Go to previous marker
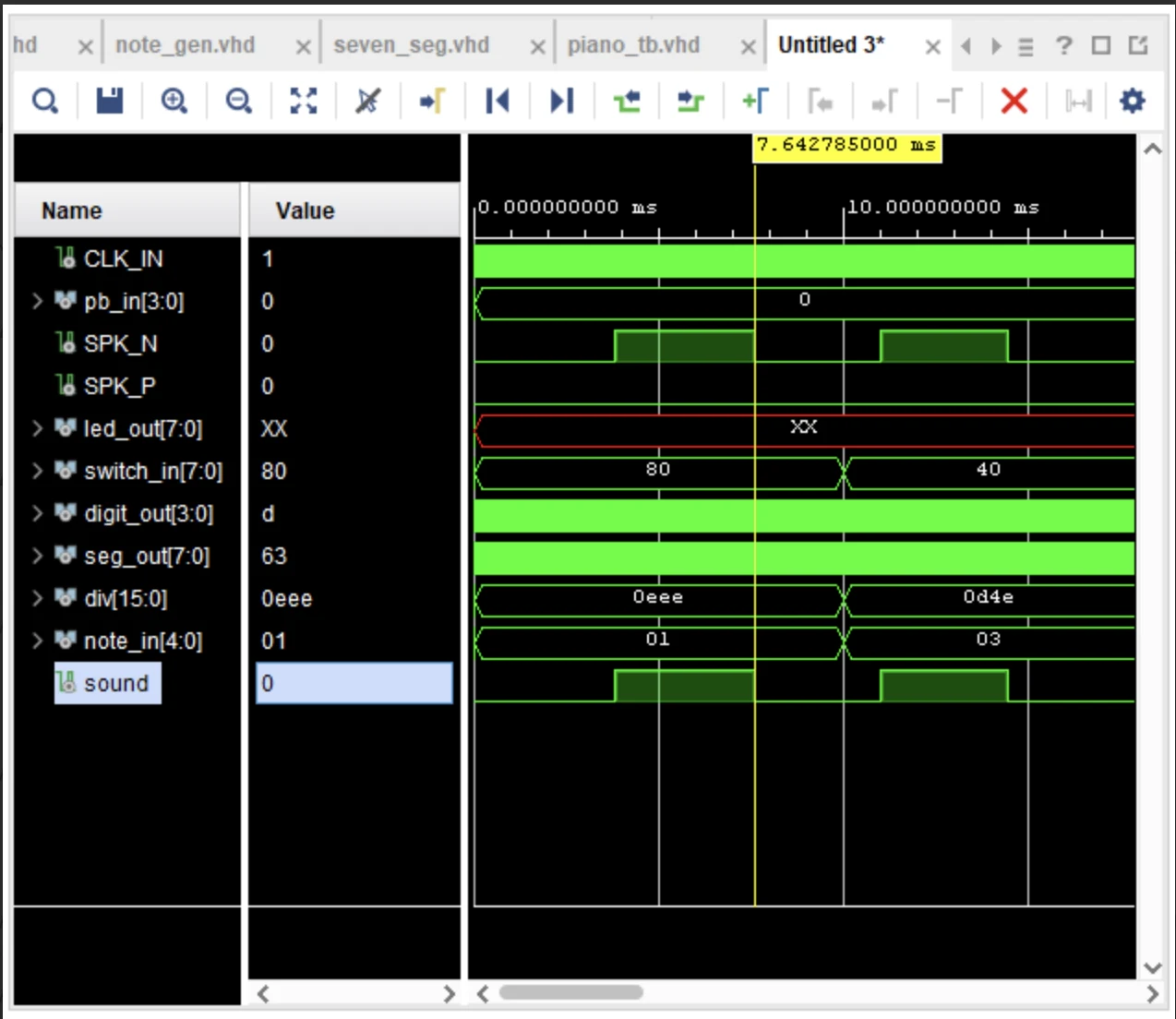Viewport: 1176px width, 1019px height. (820, 101)
